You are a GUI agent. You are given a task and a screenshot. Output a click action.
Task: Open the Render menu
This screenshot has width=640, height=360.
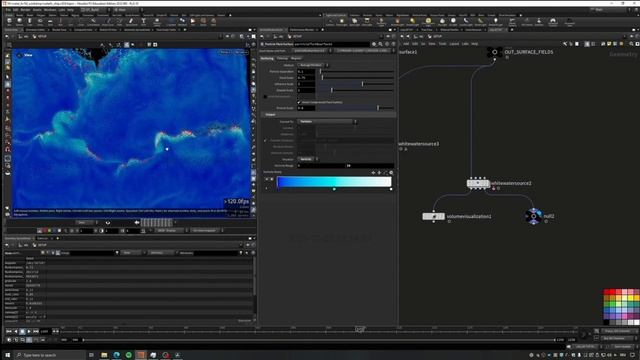(25, 10)
